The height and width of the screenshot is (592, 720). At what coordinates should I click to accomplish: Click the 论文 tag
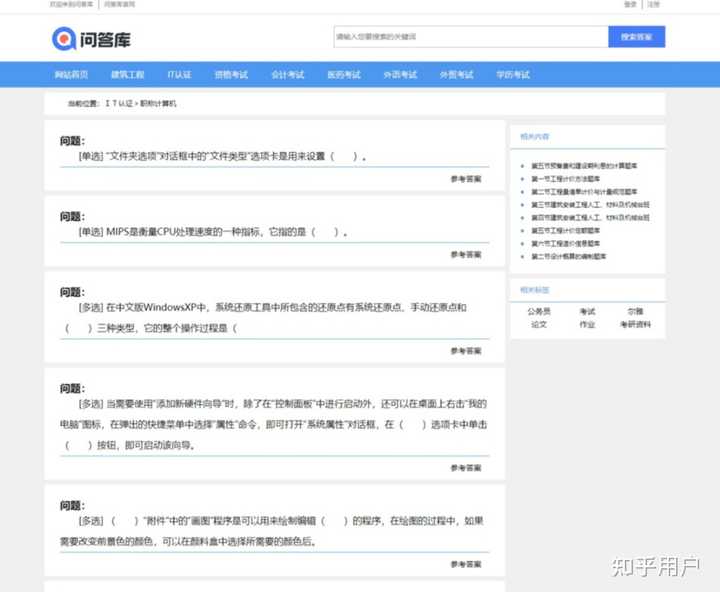tap(539, 324)
